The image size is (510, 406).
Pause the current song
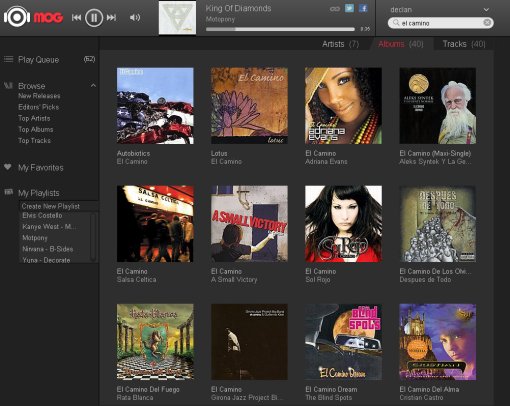click(x=94, y=17)
